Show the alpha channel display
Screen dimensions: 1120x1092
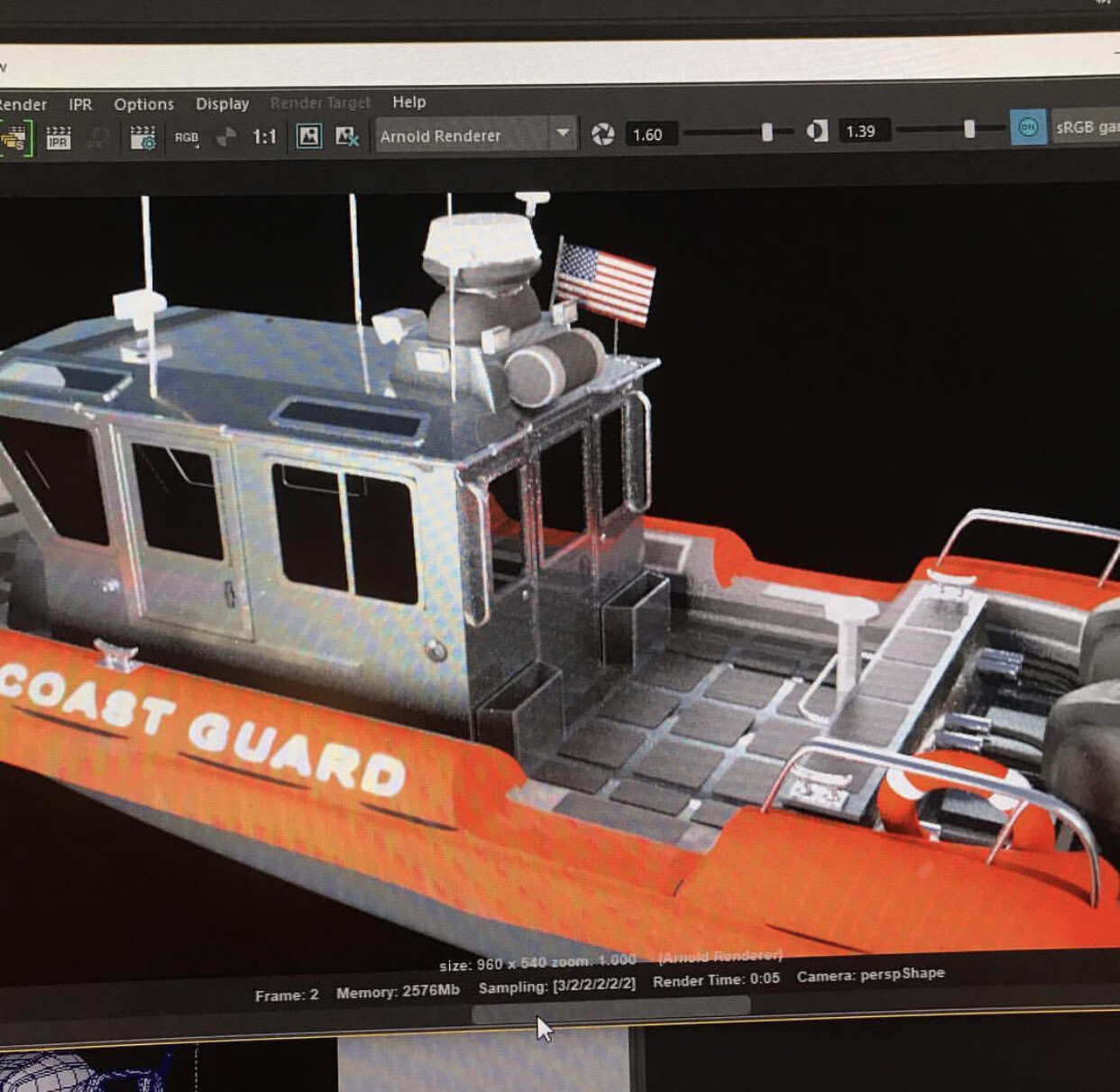coord(224,137)
